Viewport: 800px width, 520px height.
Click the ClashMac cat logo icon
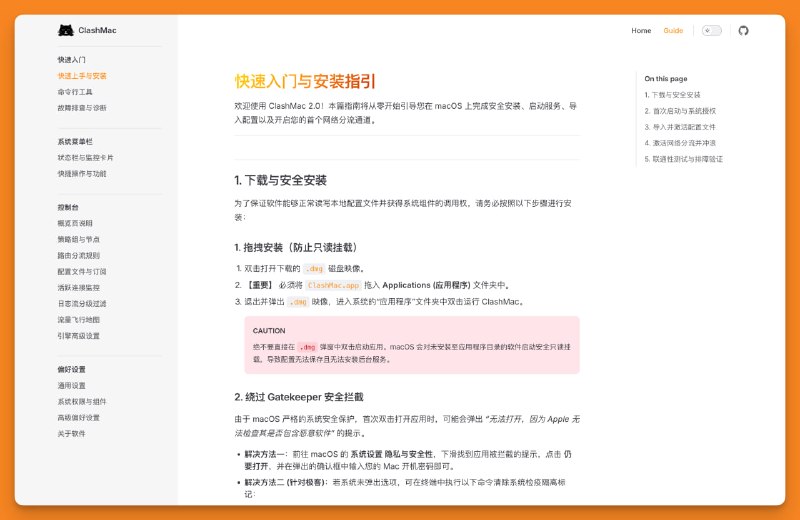click(x=65, y=30)
